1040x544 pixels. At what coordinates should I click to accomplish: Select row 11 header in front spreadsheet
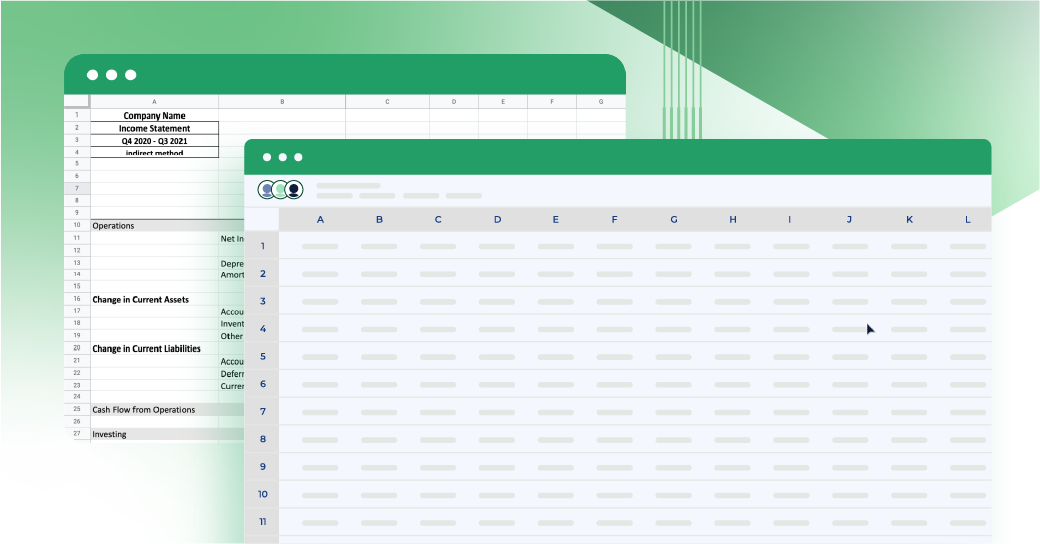[263, 521]
